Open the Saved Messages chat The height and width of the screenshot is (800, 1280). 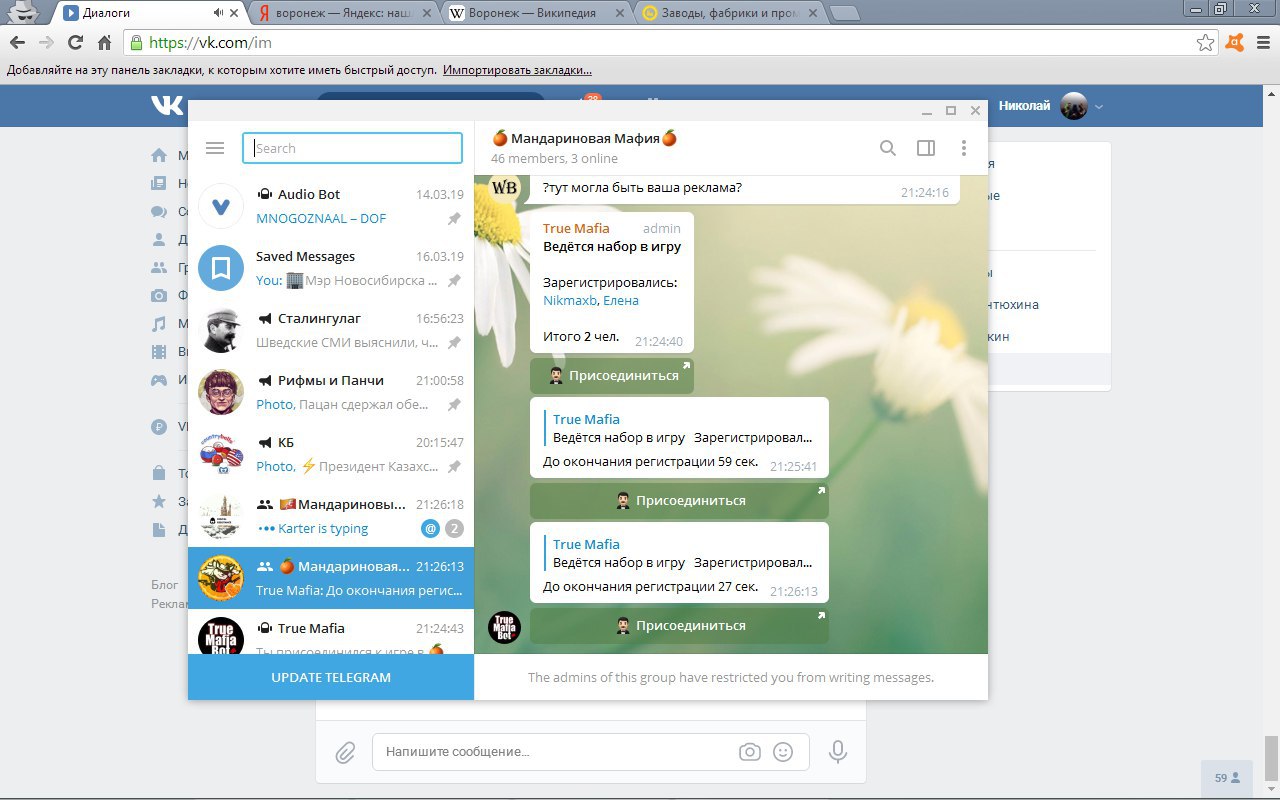331,268
